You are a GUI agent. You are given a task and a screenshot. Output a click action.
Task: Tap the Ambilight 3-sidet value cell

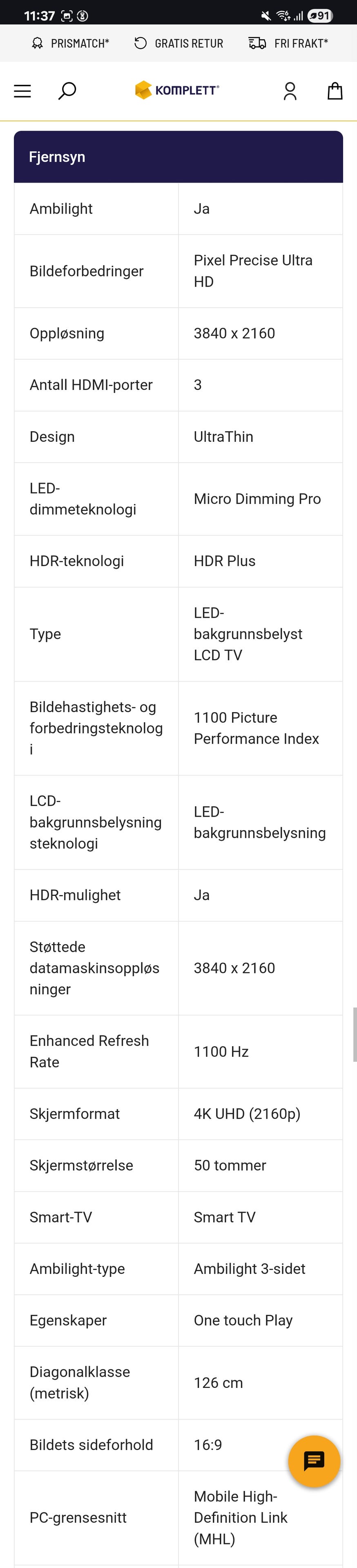point(250,1269)
